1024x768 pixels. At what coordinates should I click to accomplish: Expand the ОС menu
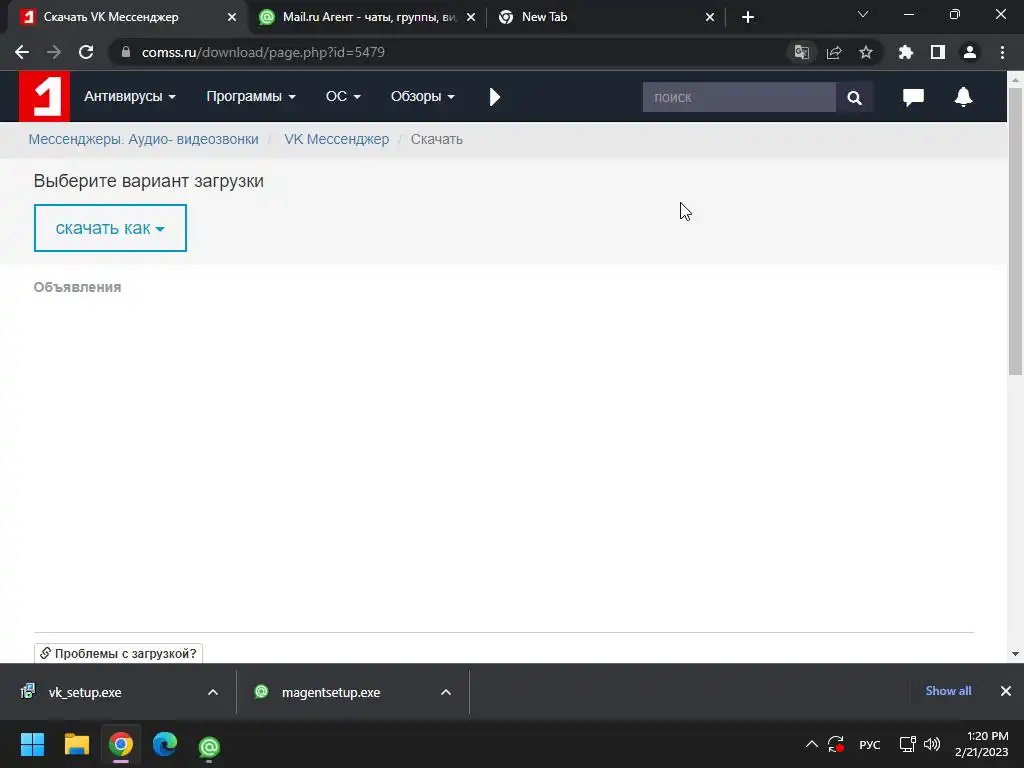click(343, 97)
